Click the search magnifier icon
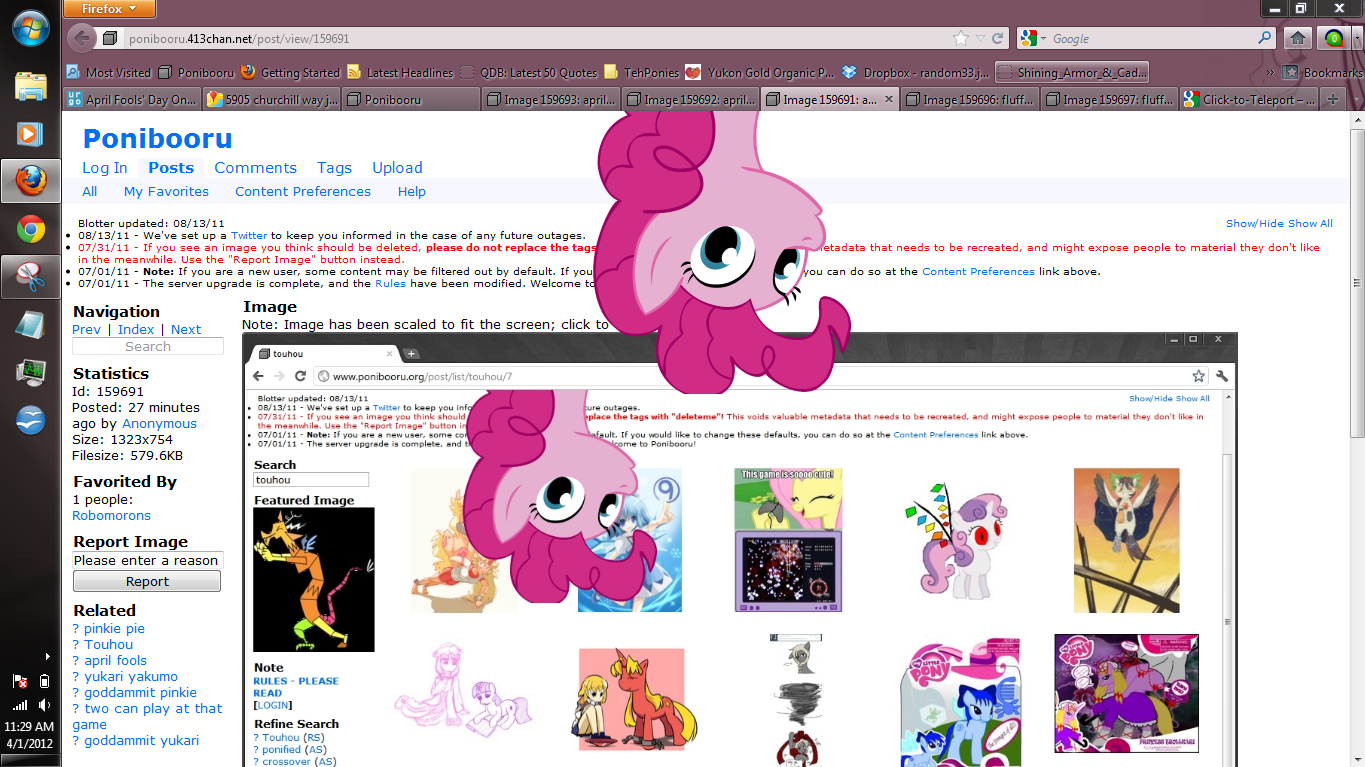 [x=1265, y=38]
